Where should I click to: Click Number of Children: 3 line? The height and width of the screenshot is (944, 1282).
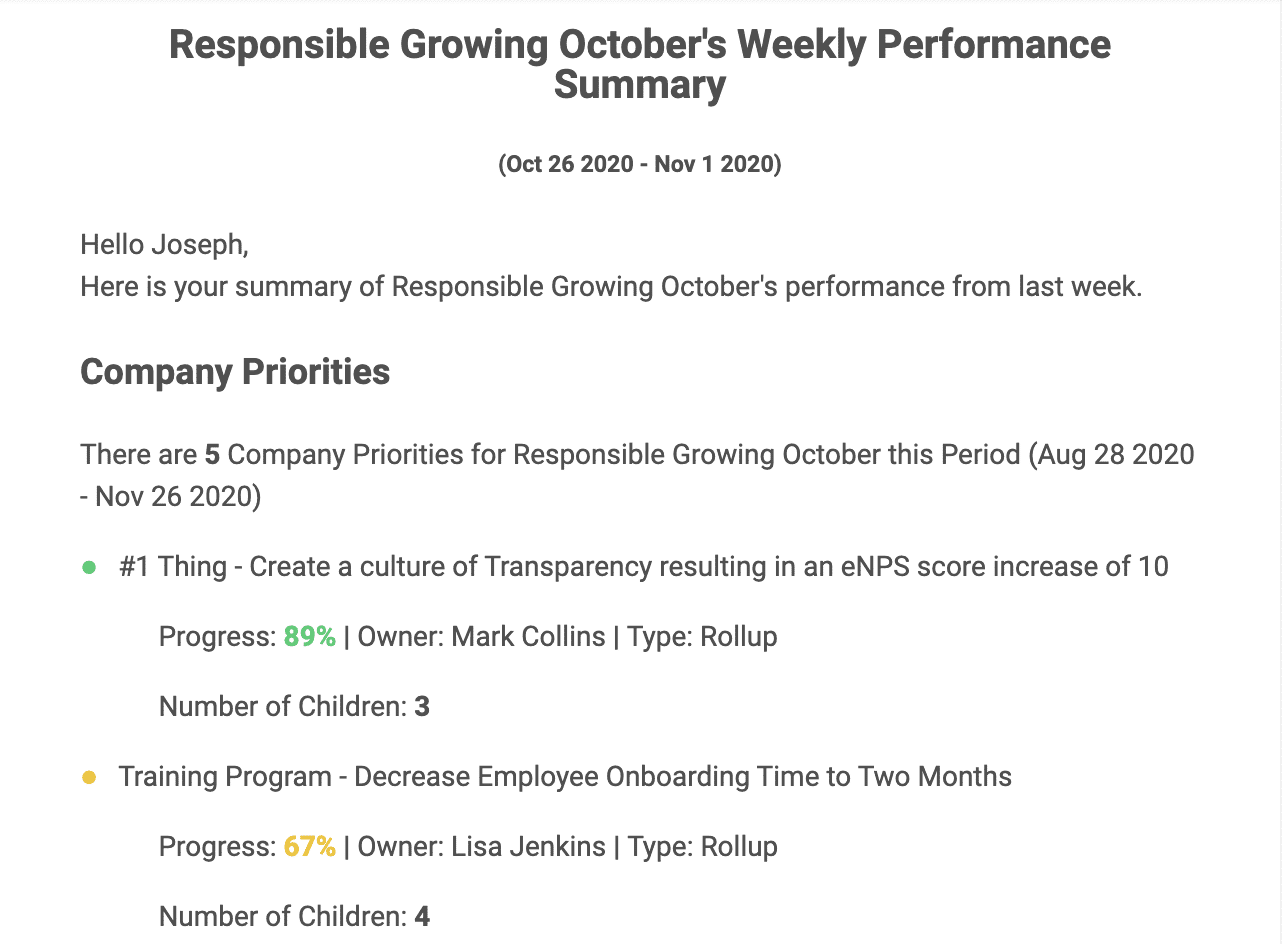coord(294,707)
